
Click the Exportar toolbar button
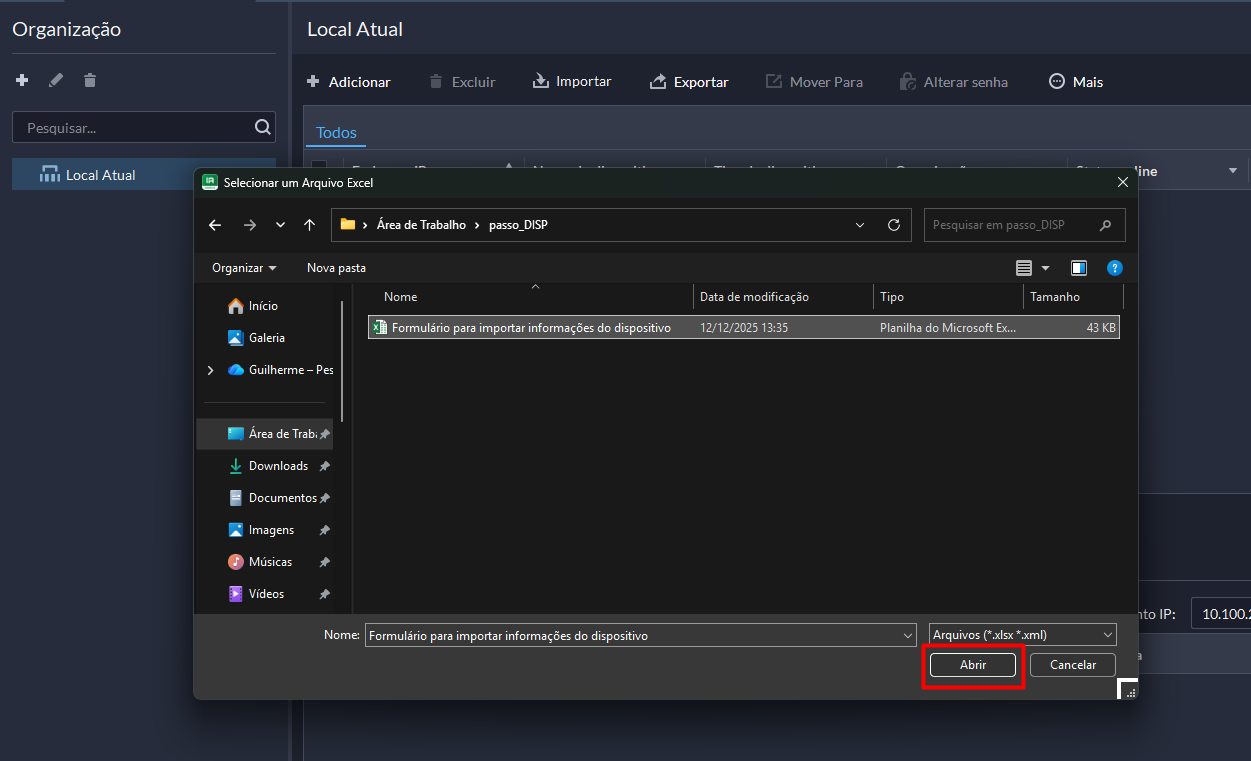pos(689,82)
